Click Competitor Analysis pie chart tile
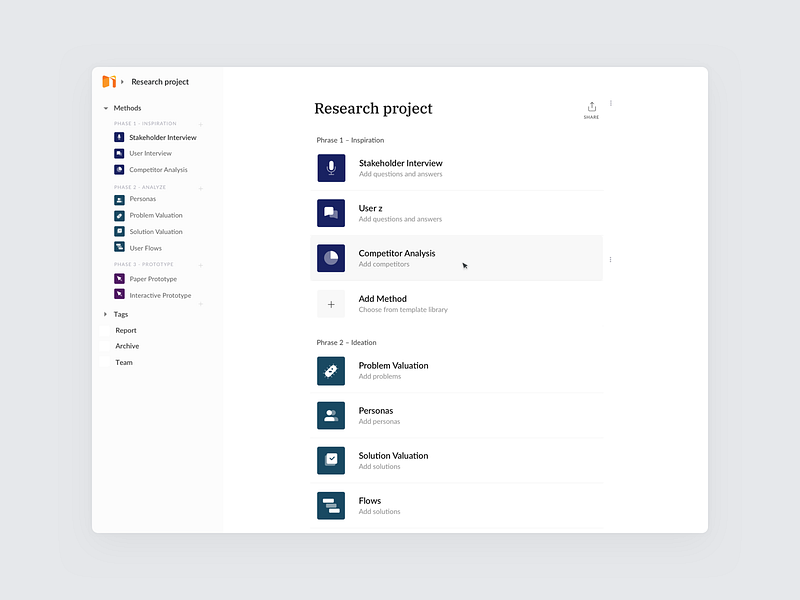This screenshot has height=600, width=800. [331, 258]
